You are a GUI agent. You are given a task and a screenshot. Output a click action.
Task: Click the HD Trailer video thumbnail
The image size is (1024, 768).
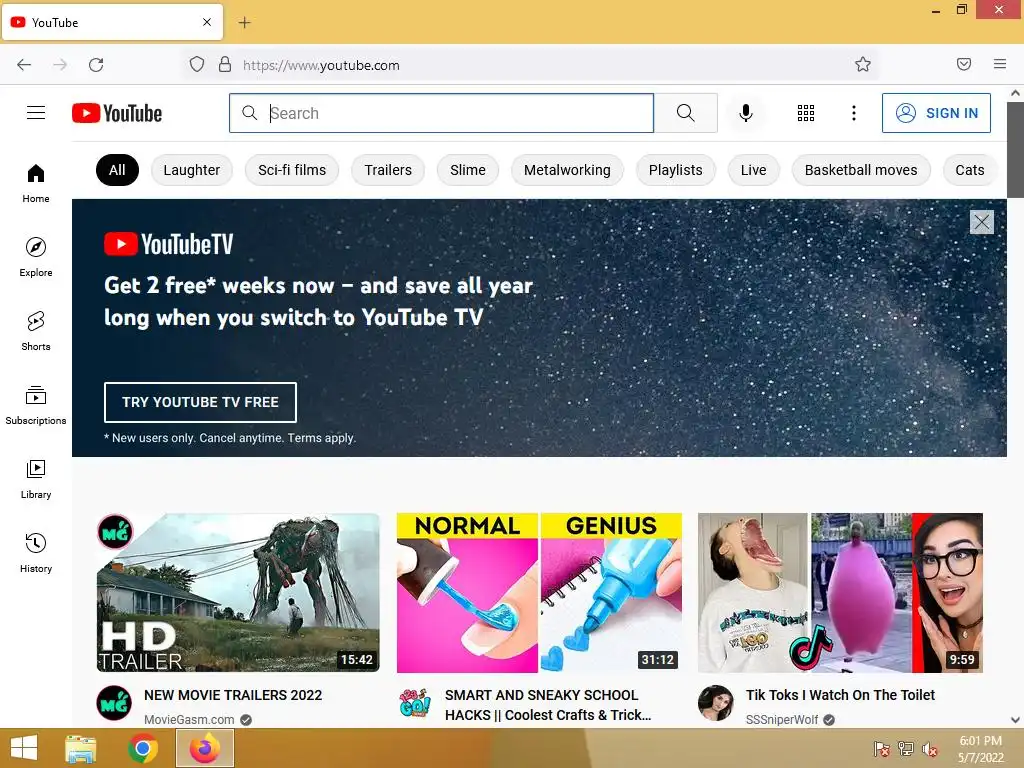pyautogui.click(x=238, y=592)
